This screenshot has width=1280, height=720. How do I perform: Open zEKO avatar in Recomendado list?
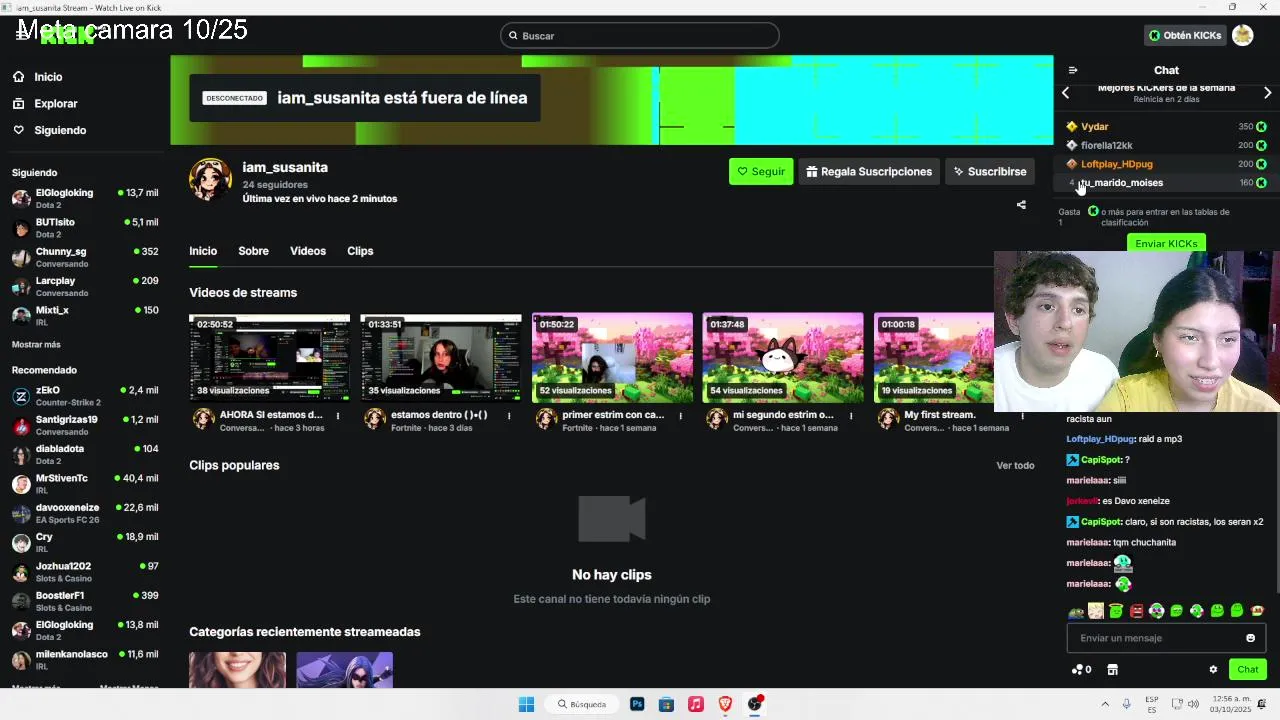point(21,396)
